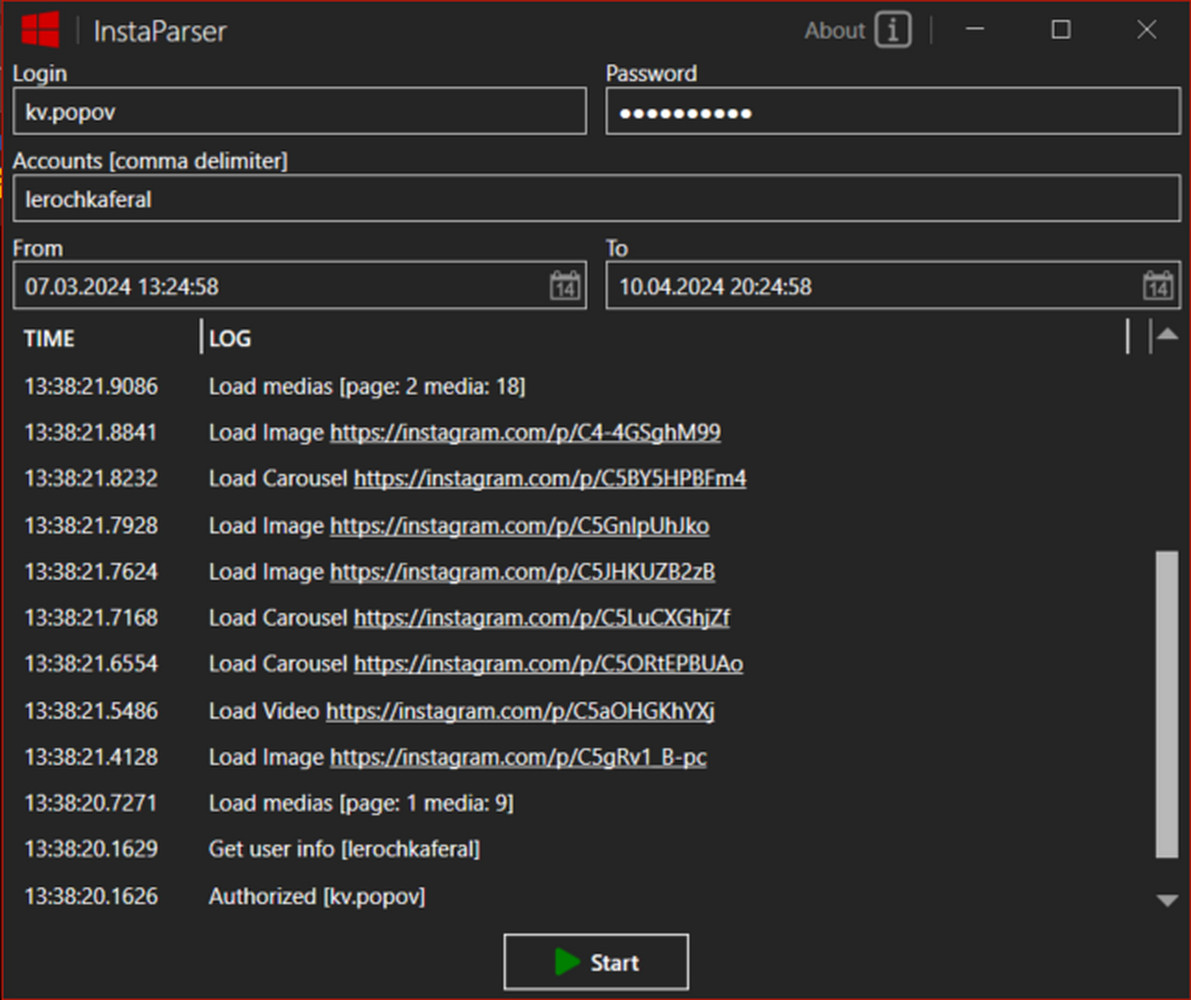
Task: Open the Video link C5aOHGKhYXj
Action: [x=520, y=711]
